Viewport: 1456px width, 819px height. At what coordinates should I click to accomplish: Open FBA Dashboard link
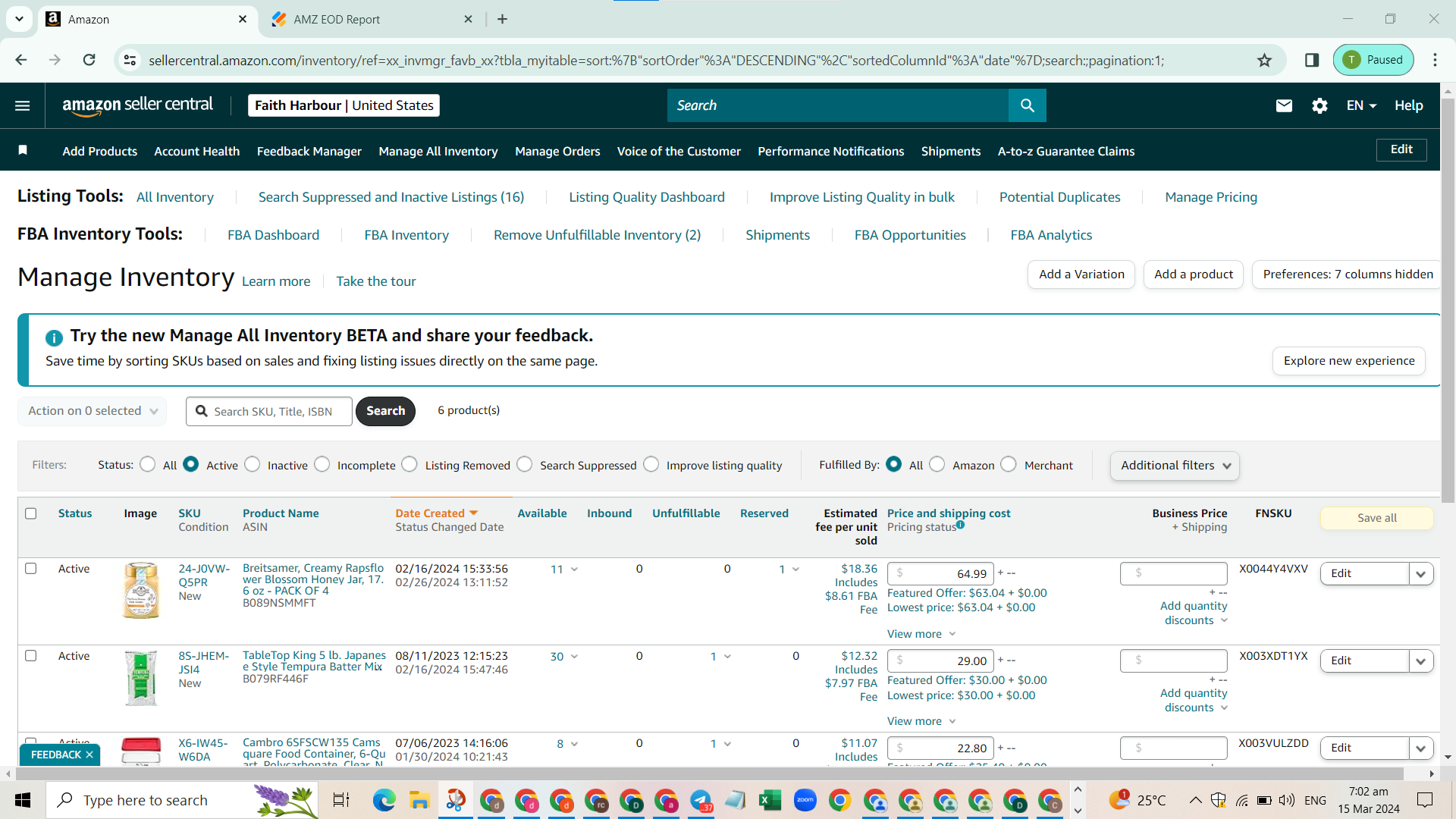point(273,235)
